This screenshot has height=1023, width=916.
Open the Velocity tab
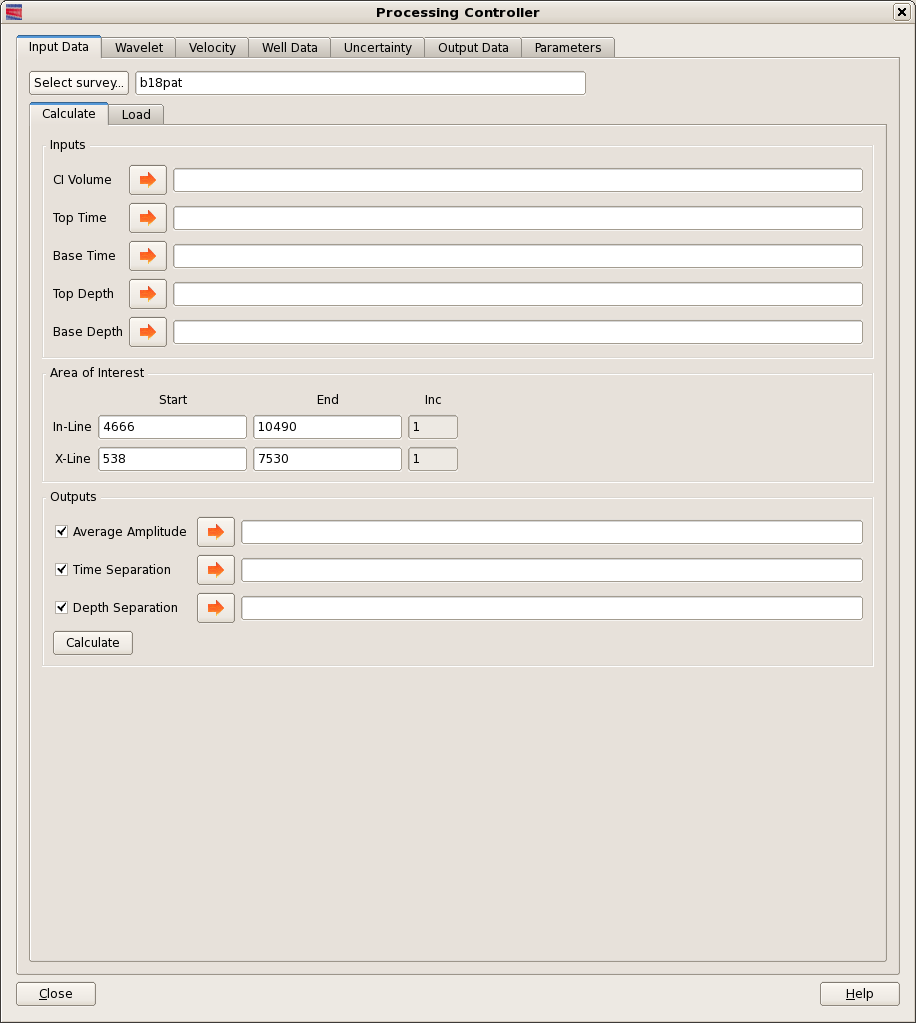click(x=212, y=48)
